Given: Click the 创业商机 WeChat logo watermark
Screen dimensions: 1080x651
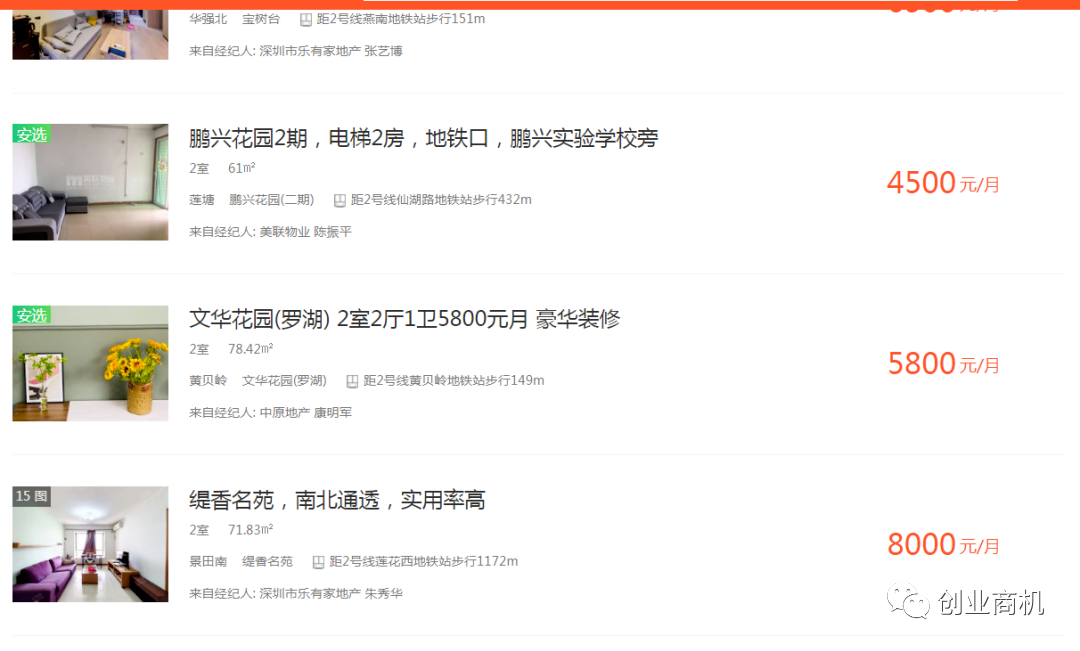Looking at the screenshot, I should (x=905, y=600).
